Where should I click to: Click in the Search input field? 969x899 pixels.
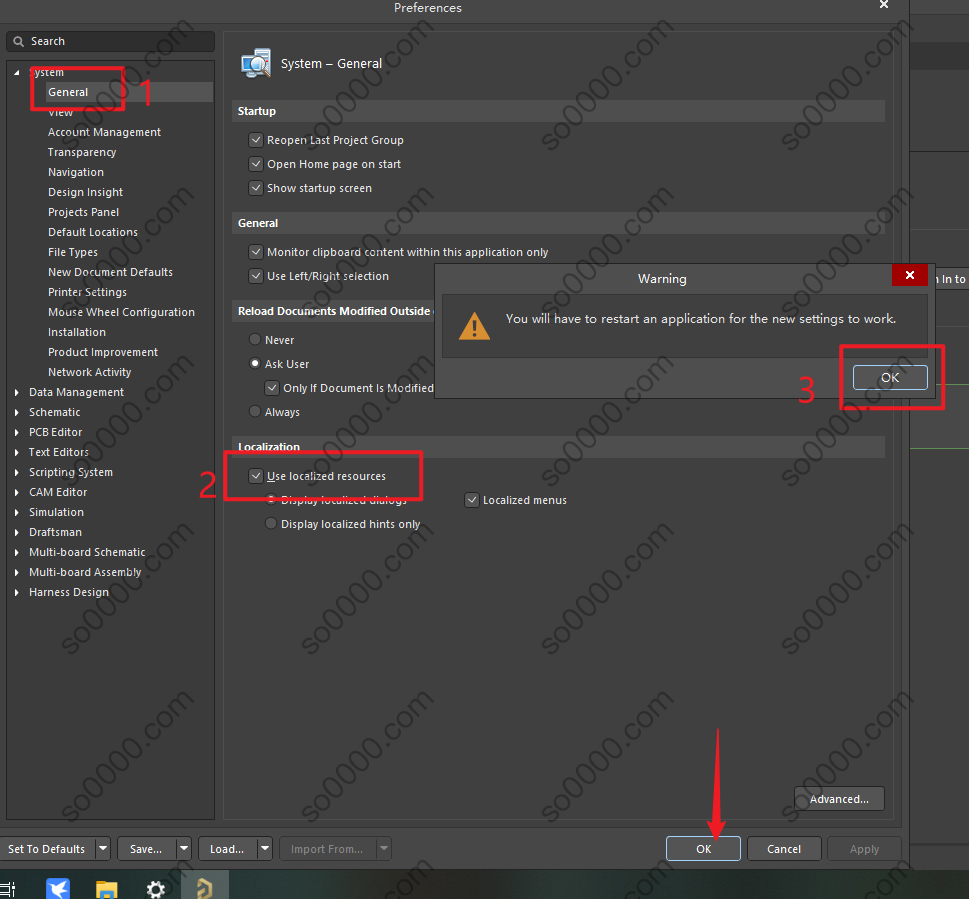(111, 41)
